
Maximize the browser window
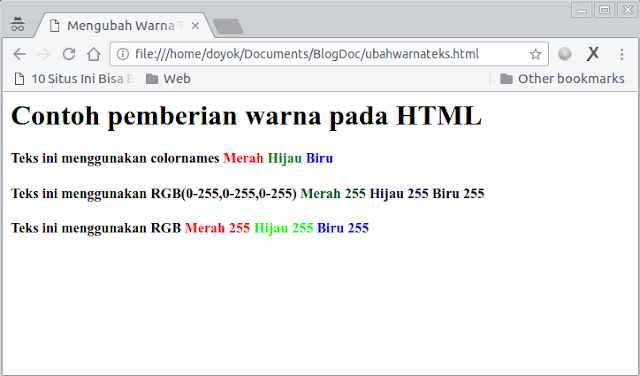604,10
